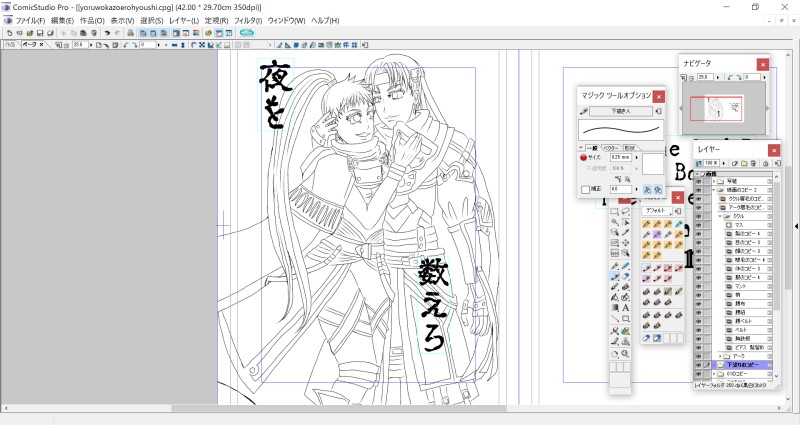
Task: Select the magic wand tool
Action: tap(615, 222)
